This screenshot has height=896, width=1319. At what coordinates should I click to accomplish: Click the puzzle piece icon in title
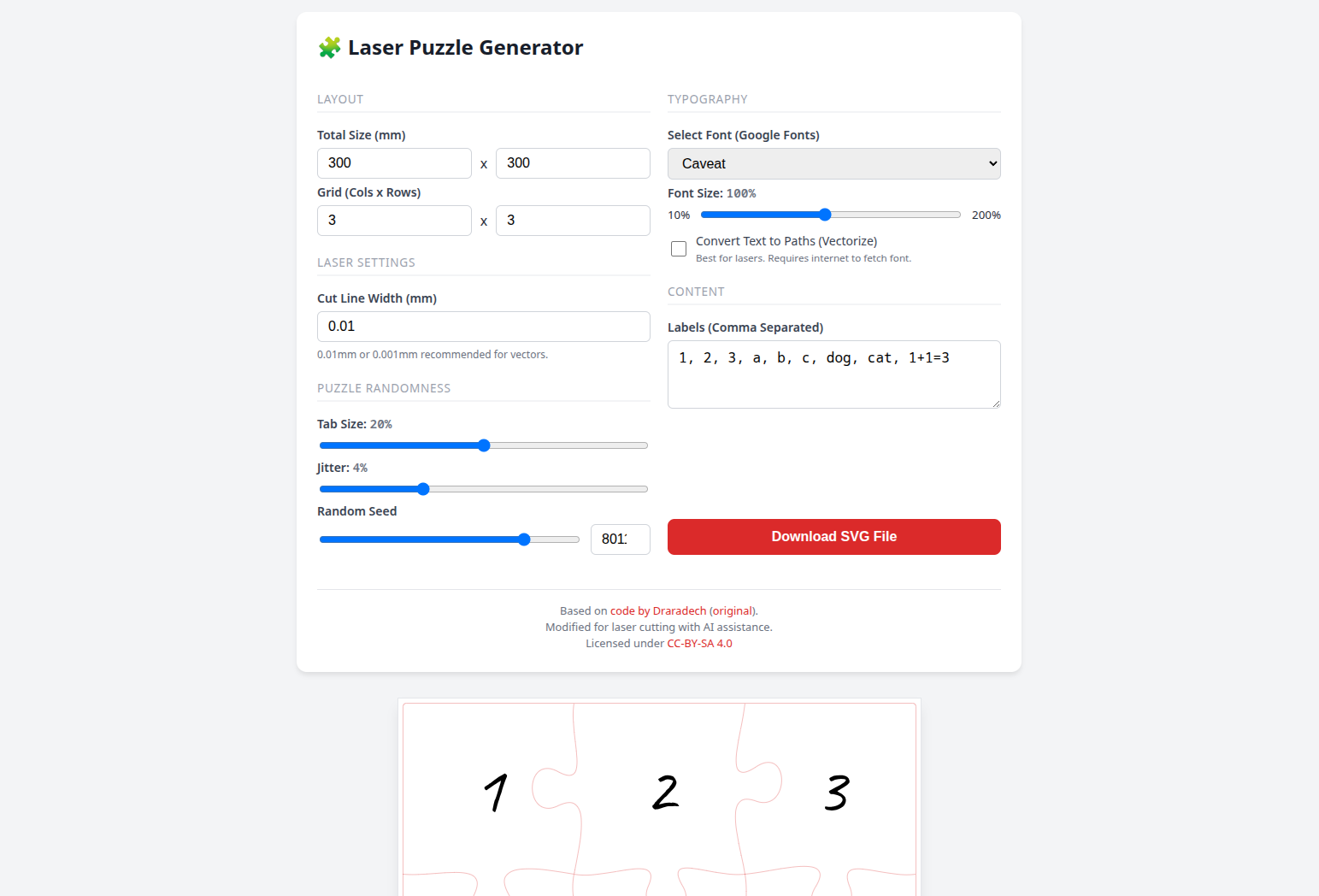click(x=330, y=48)
